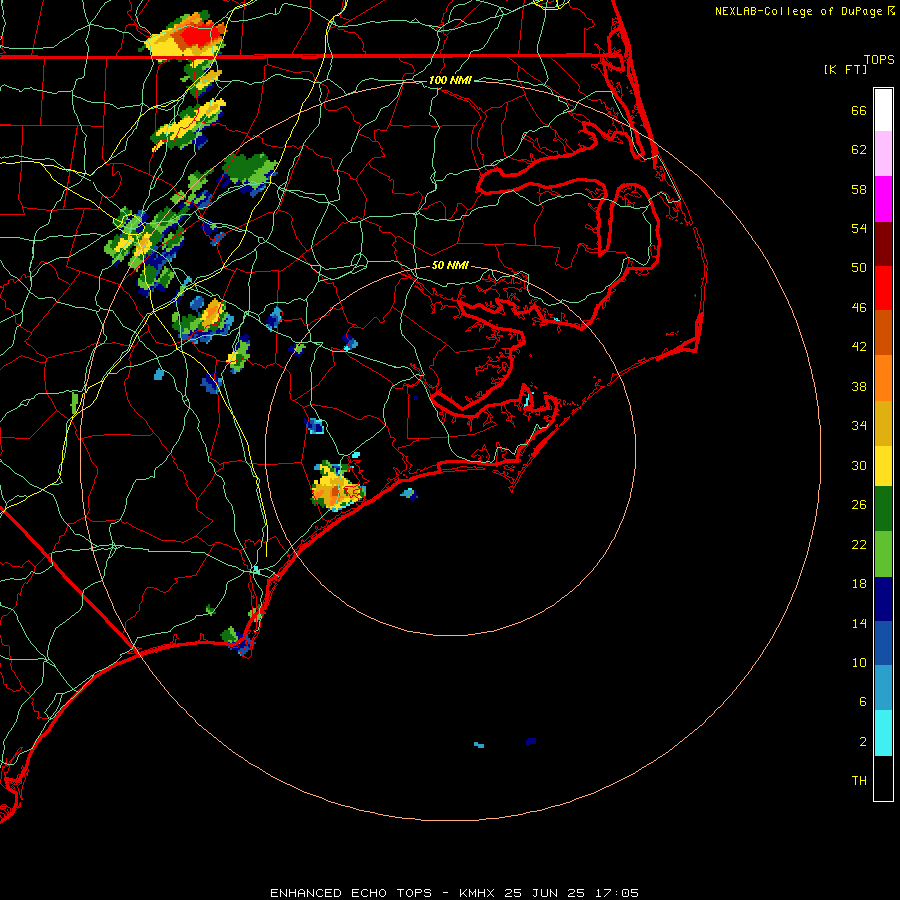
Task: Click the yellow legend swatch
Action: (x=883, y=466)
